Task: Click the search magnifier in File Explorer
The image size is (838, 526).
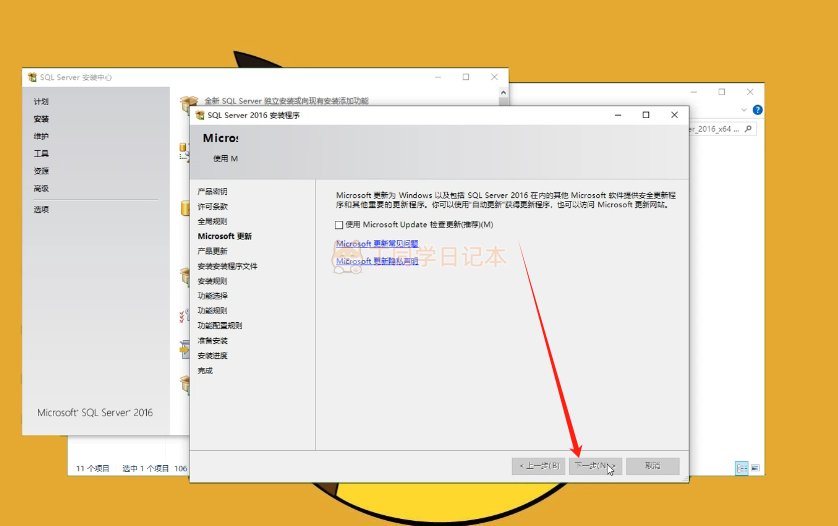Action: (748, 129)
